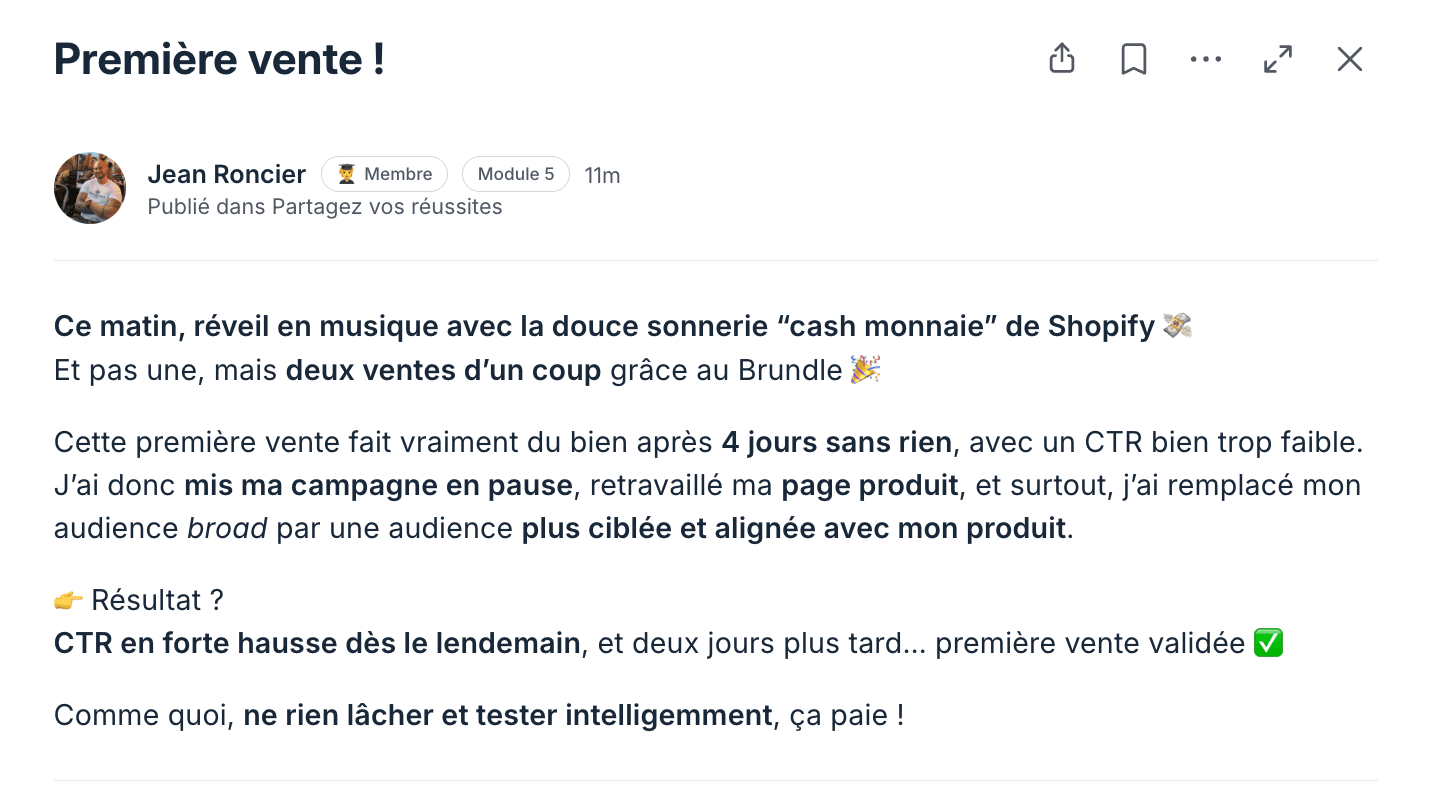Click the party popper emoji after Brundle

tap(865, 370)
